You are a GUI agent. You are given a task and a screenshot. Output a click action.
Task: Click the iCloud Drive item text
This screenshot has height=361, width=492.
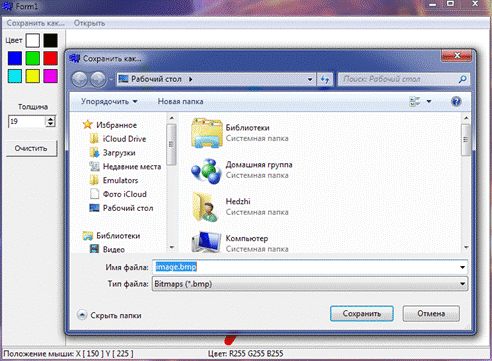pyautogui.click(x=124, y=139)
